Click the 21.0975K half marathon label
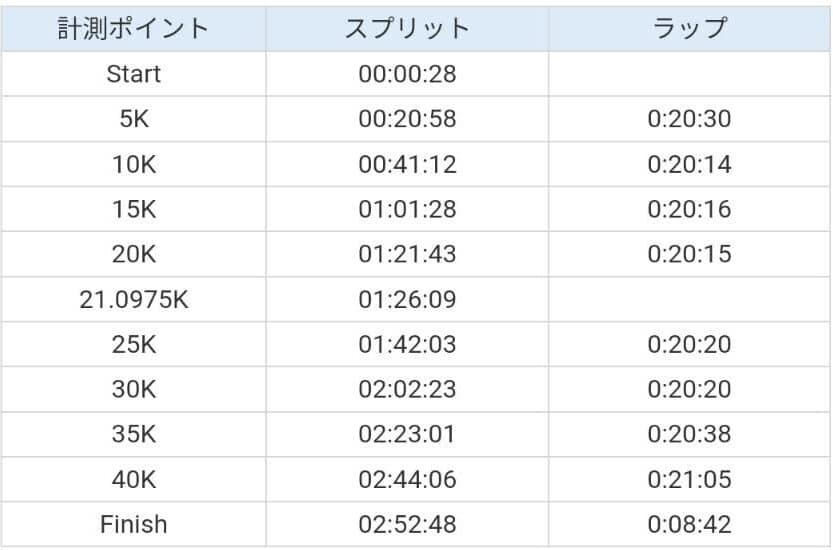Screen dimensions: 833x550 [134, 299]
